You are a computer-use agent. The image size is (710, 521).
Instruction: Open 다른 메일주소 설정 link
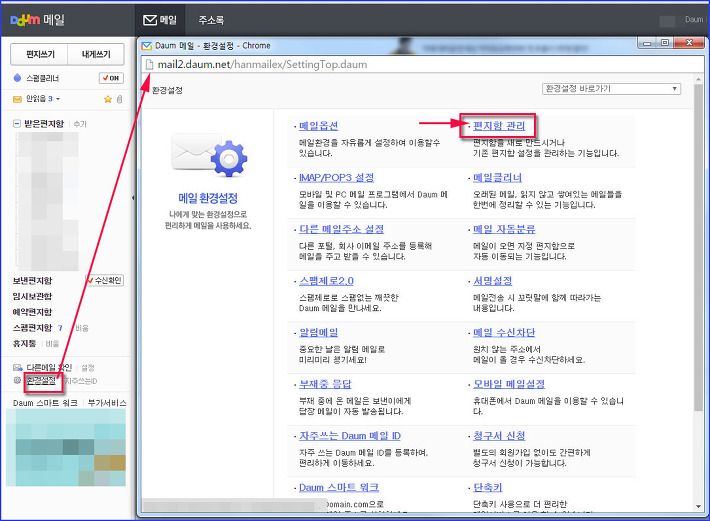[341, 229]
